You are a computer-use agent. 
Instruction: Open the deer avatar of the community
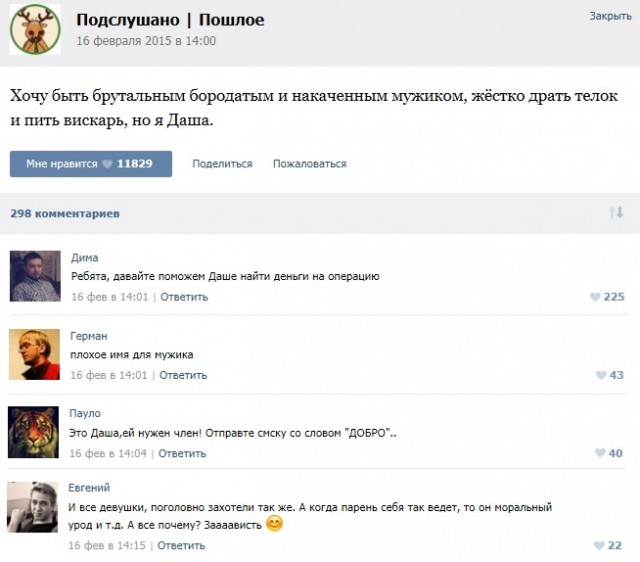click(36, 29)
